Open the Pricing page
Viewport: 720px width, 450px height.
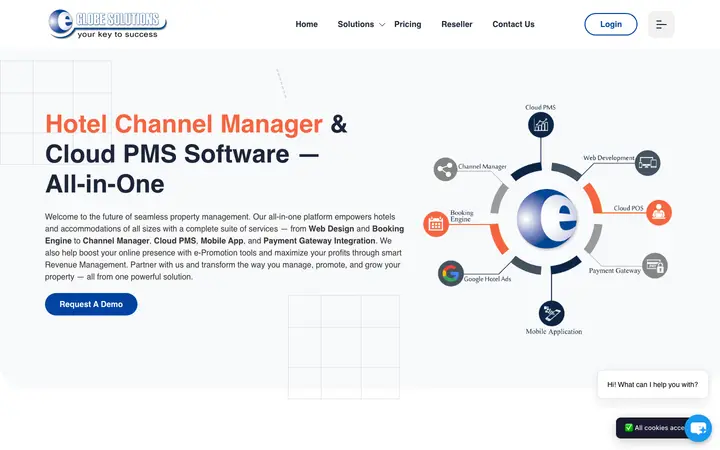click(x=407, y=24)
